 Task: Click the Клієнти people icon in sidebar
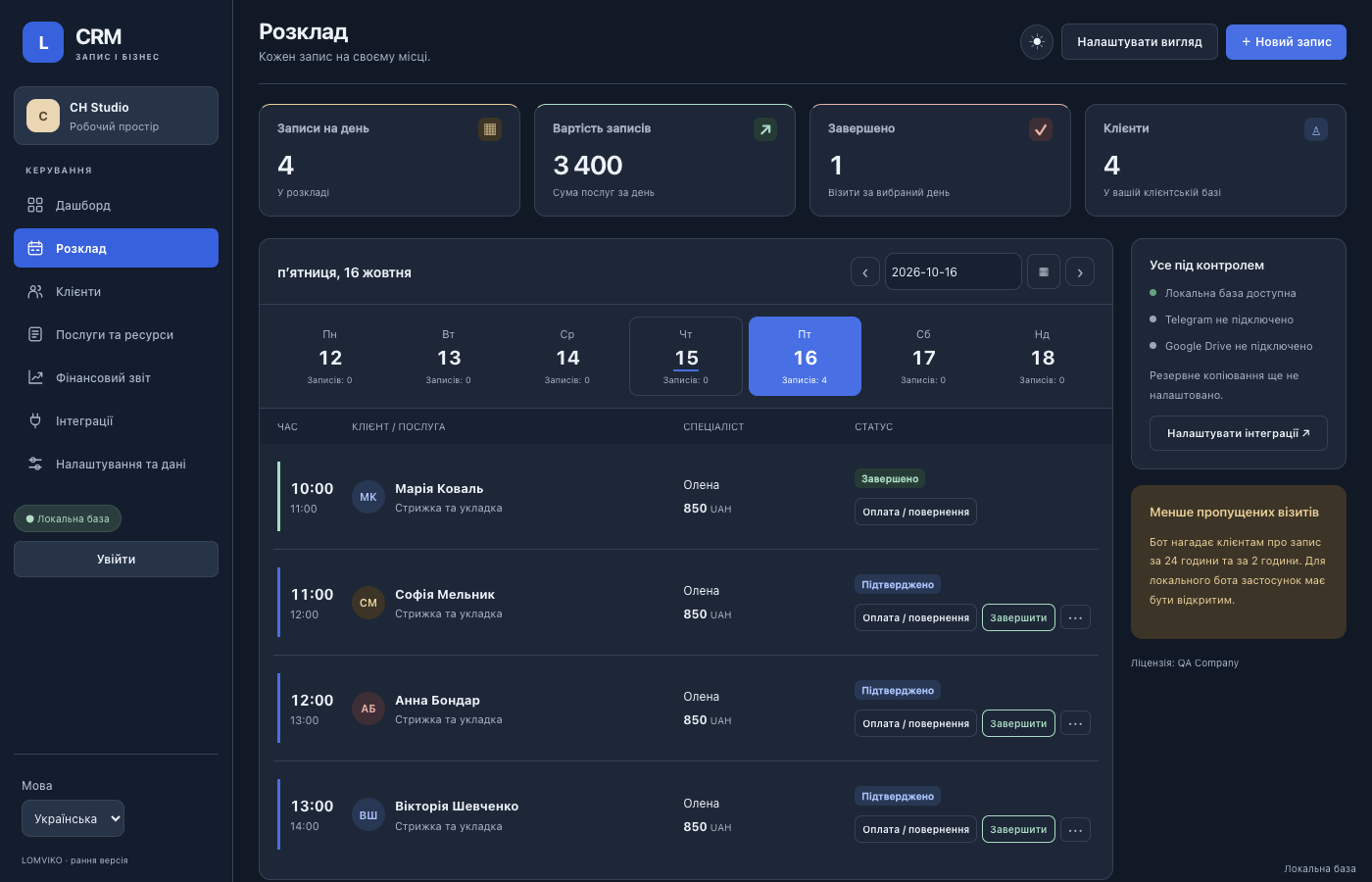tap(35, 291)
